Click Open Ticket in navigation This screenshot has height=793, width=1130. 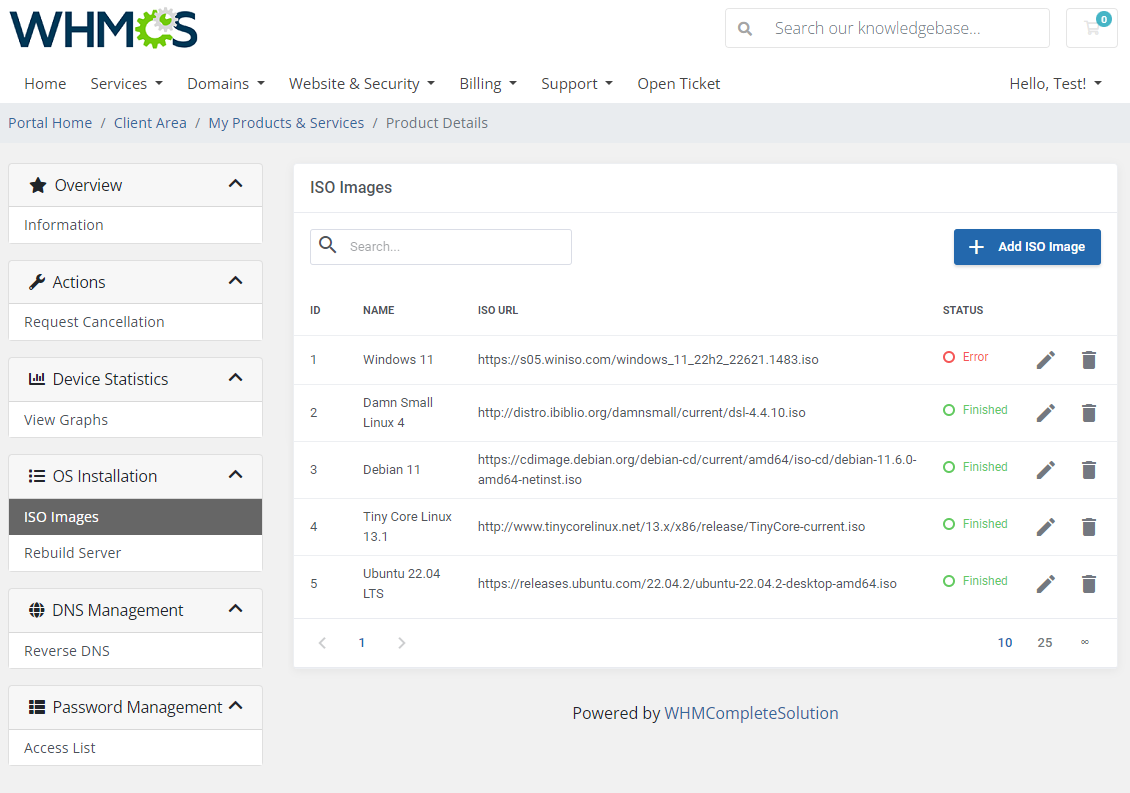pos(678,84)
